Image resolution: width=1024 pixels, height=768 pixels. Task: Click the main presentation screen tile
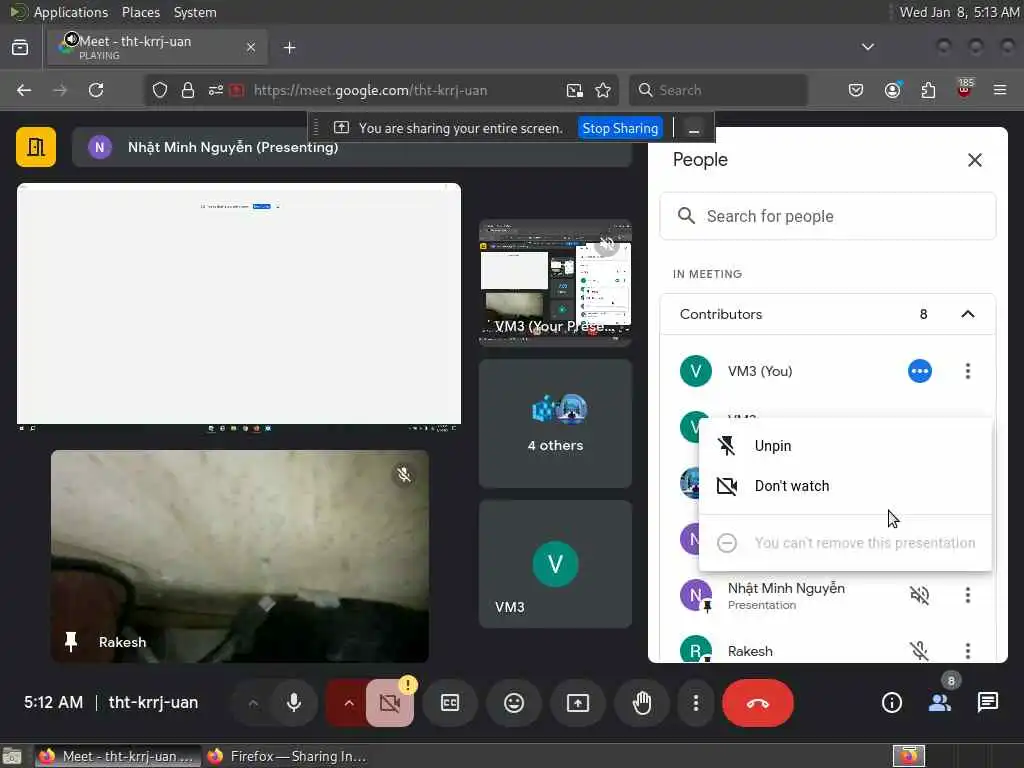(239, 307)
